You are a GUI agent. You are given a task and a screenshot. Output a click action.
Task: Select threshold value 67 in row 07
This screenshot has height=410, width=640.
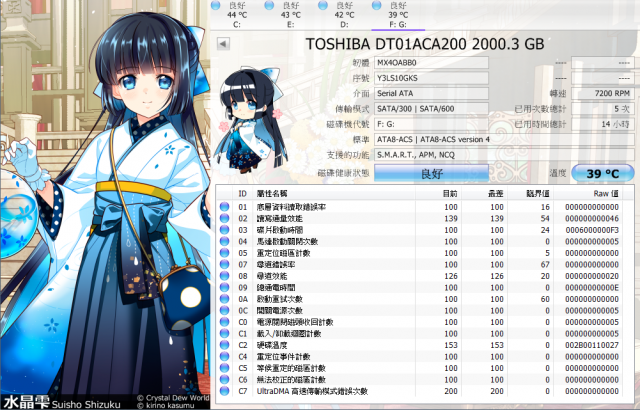tap(545, 264)
